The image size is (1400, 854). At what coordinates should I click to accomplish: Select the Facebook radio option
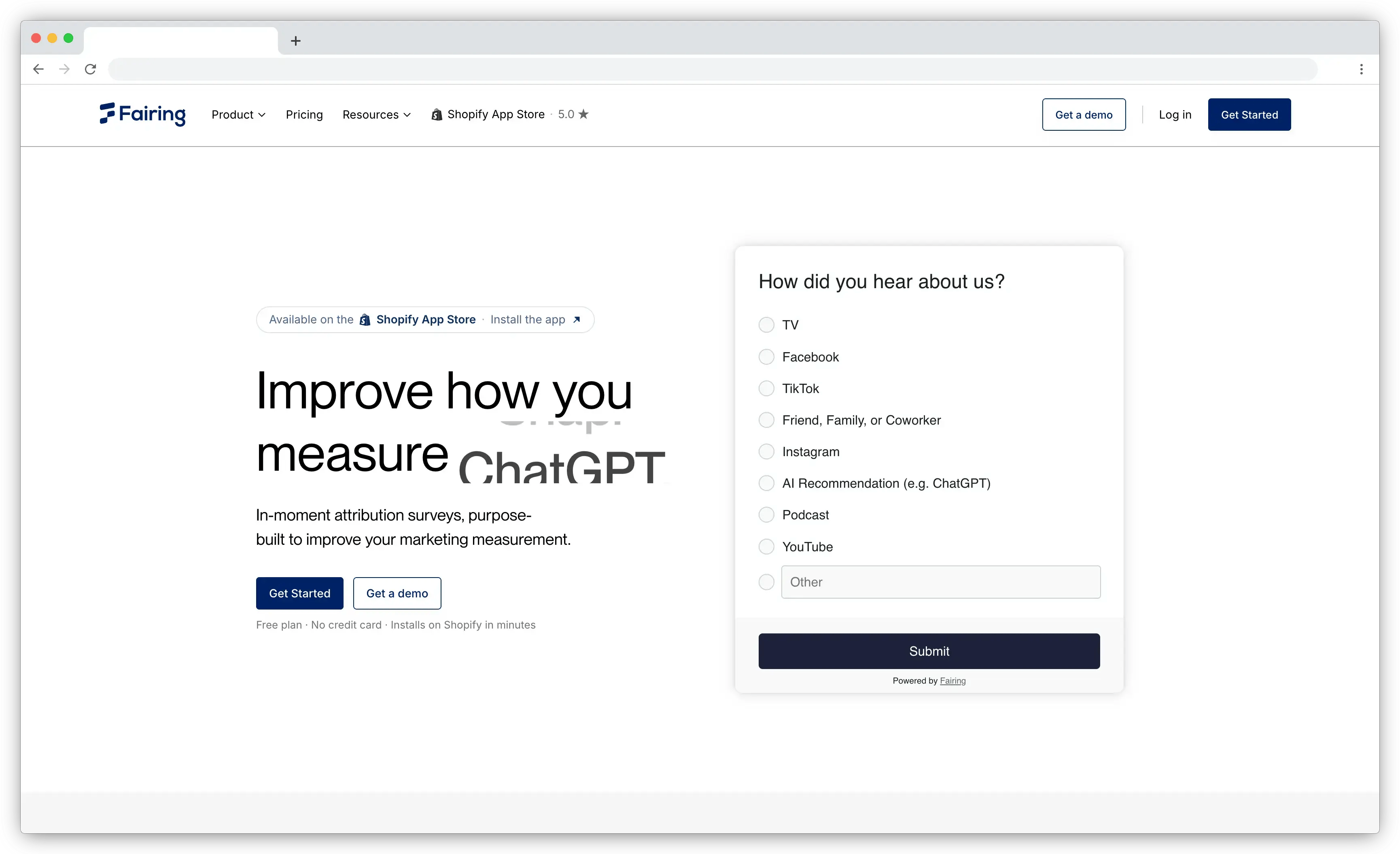[766, 357]
